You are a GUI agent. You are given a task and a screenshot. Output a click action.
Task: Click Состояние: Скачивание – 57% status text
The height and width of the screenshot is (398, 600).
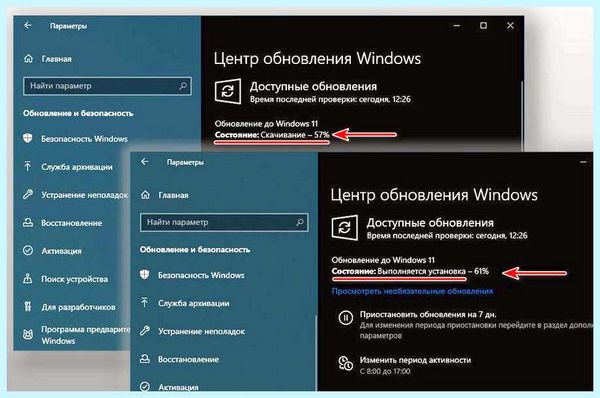[272, 135]
